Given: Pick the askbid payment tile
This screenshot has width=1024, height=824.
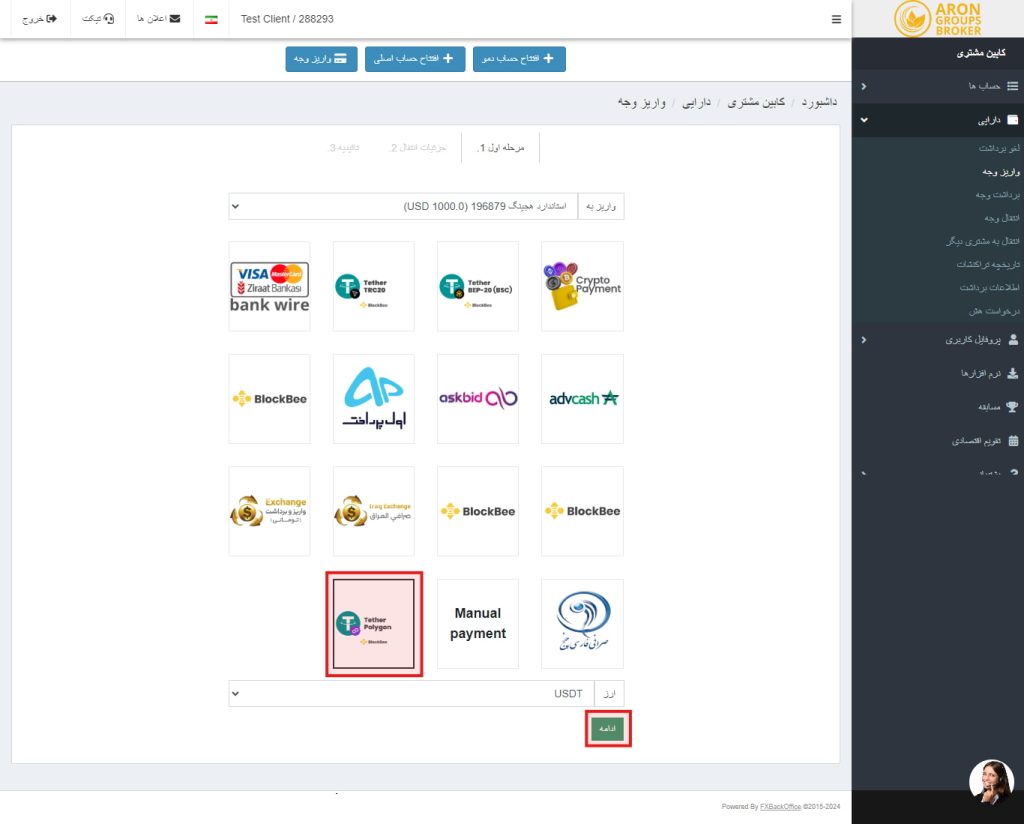Looking at the screenshot, I should 478,399.
